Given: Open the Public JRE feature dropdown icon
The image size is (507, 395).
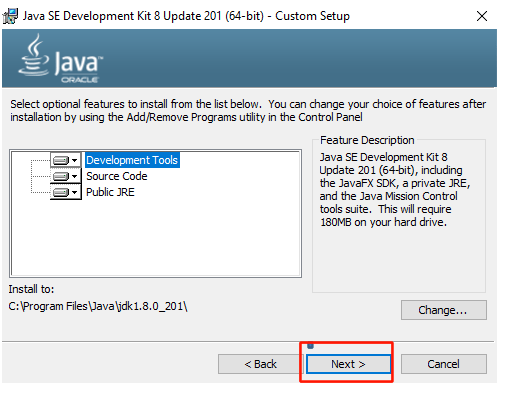Looking at the screenshot, I should (x=66, y=192).
